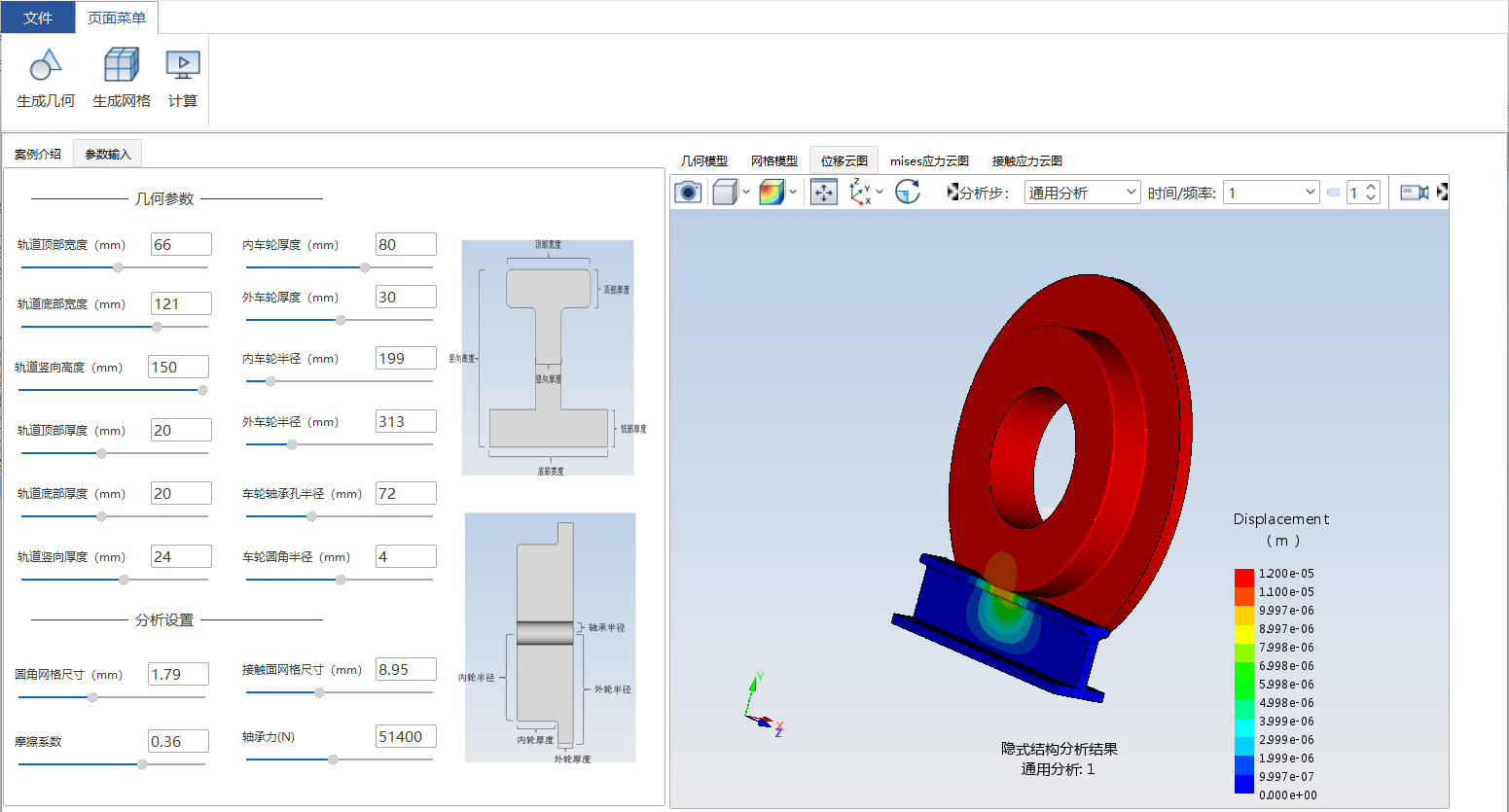
Task: Click the 隐式结构分析结果 caption text
Action: (x=1059, y=749)
